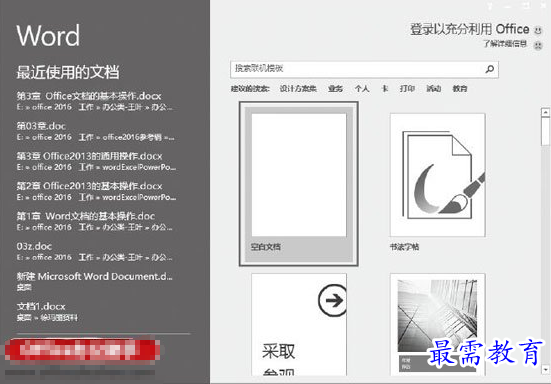Open recent file 第3章 Office2013的通用操作.docx
Viewport: 551px width, 384px height.
96,161
